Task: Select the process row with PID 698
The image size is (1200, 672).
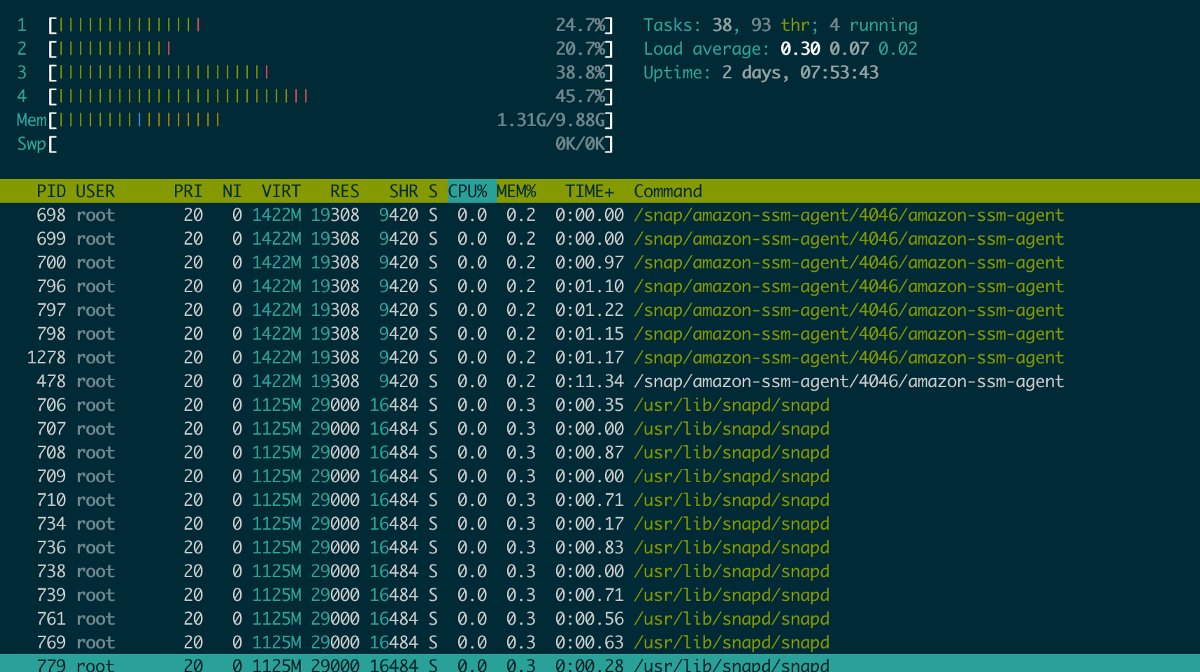Action: pos(600,215)
